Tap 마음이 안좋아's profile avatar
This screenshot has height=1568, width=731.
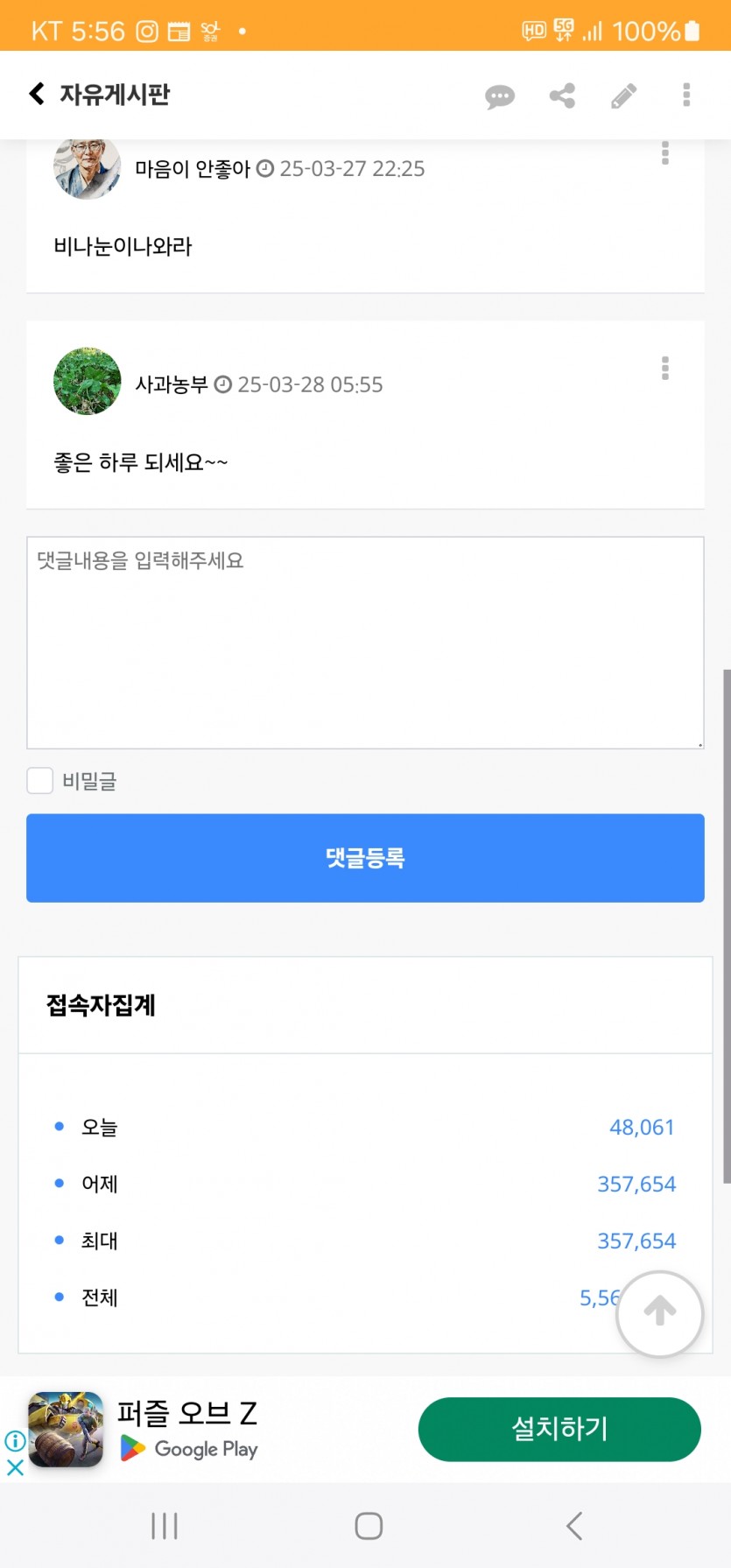[88, 166]
